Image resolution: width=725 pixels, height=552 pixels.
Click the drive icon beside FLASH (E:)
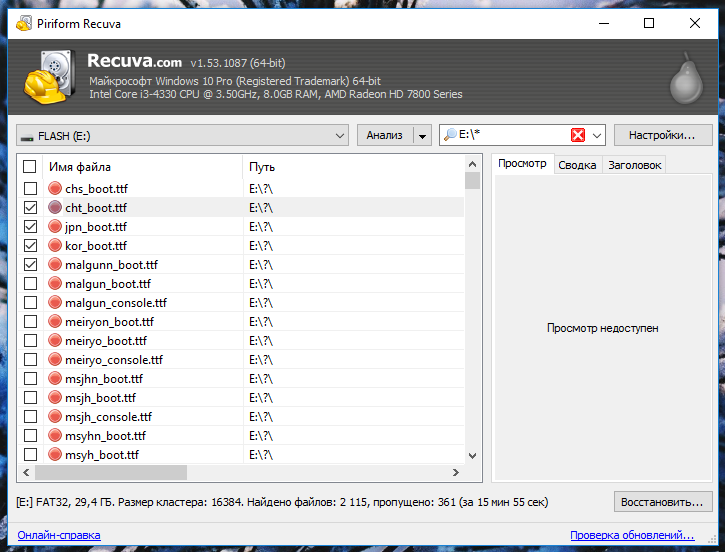pyautogui.click(x=27, y=137)
